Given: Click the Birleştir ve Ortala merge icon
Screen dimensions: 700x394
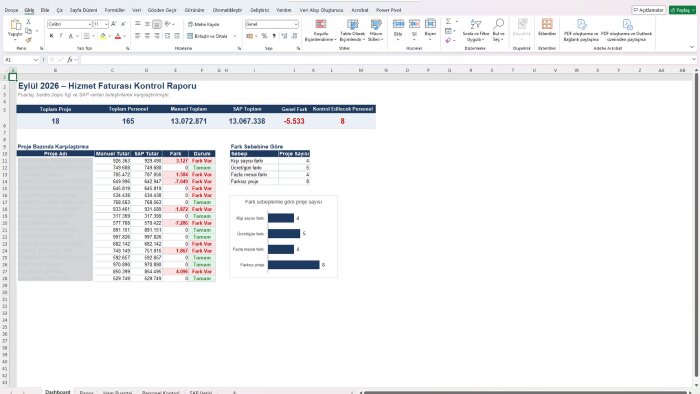Looking at the screenshot, I should tap(190, 36).
